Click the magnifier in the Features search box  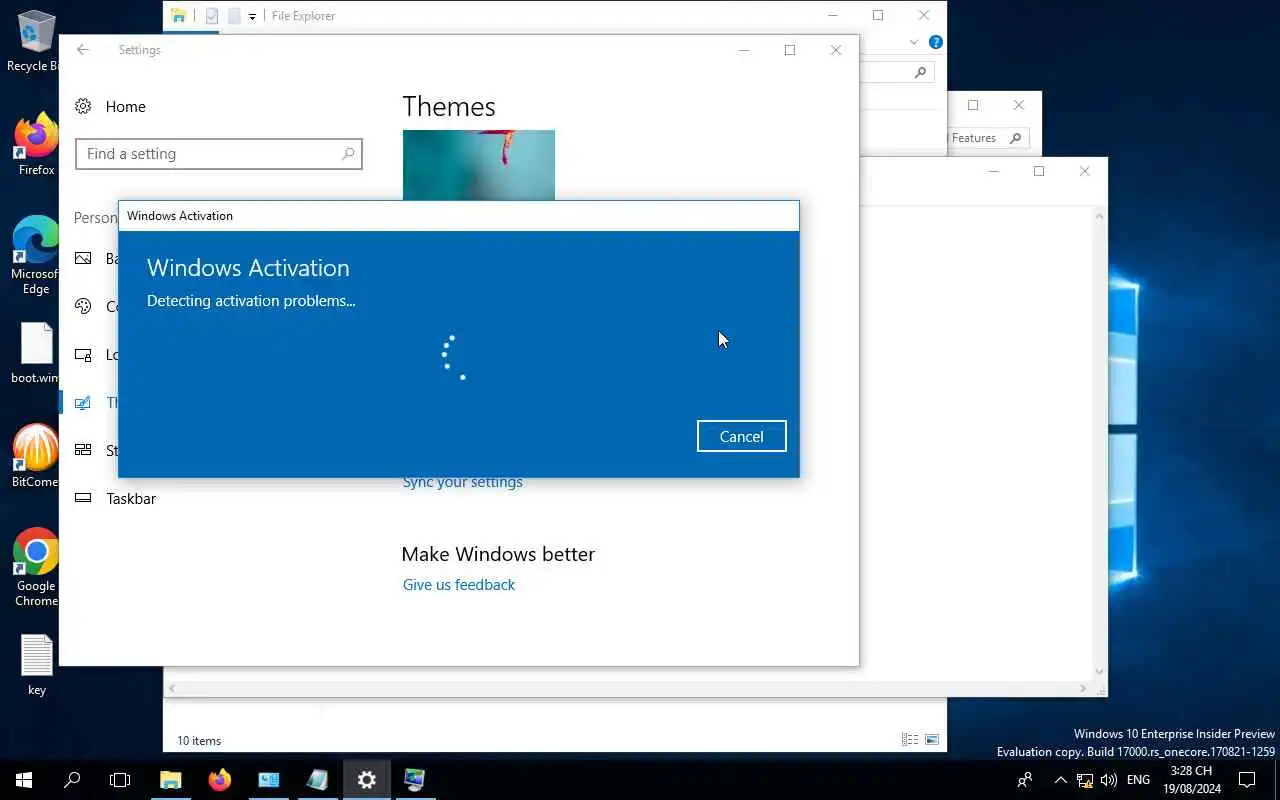(x=1015, y=138)
